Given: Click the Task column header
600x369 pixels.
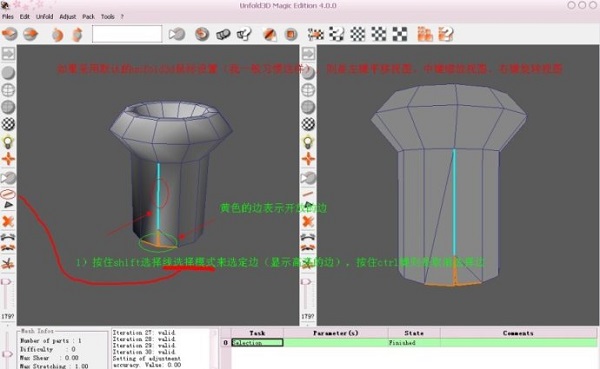Looking at the screenshot, I should (x=257, y=333).
